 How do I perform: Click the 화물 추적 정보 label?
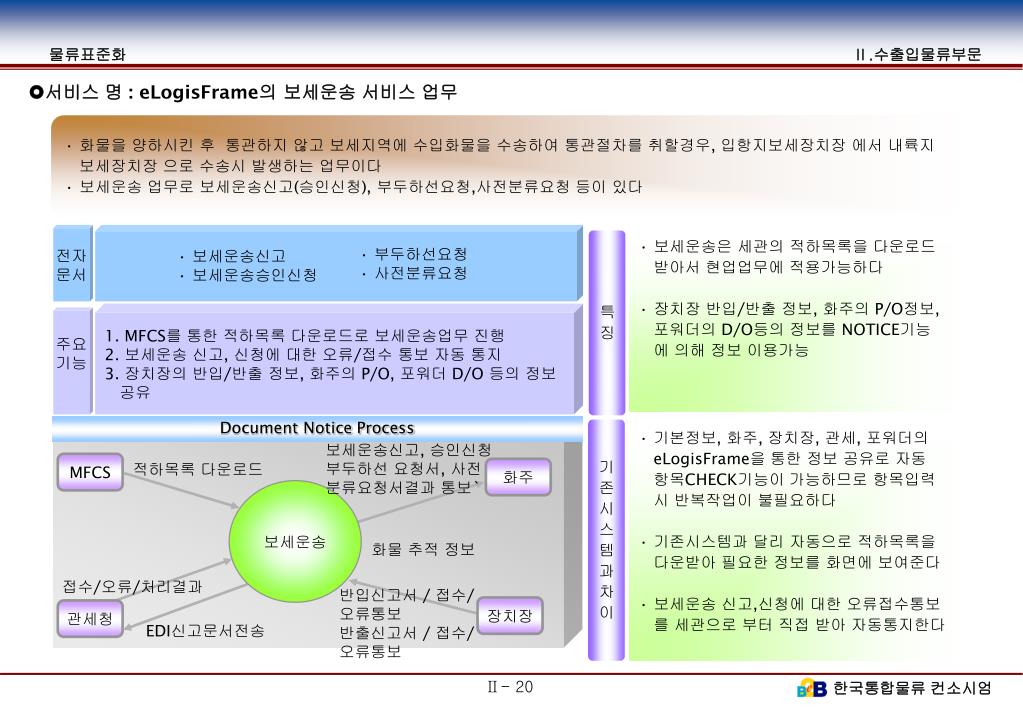[423, 549]
